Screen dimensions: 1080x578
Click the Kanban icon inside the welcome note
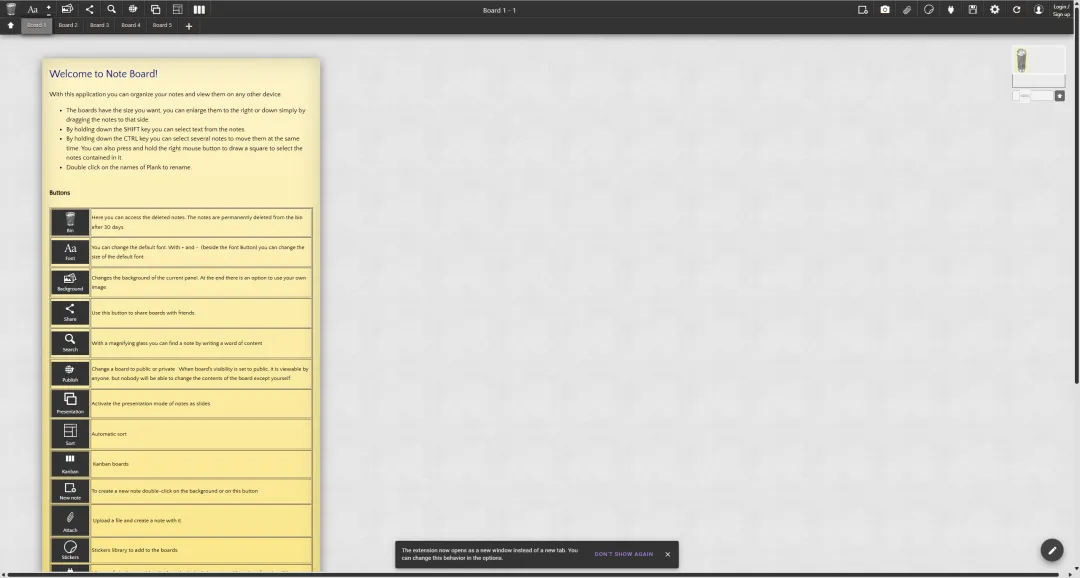coord(70,464)
